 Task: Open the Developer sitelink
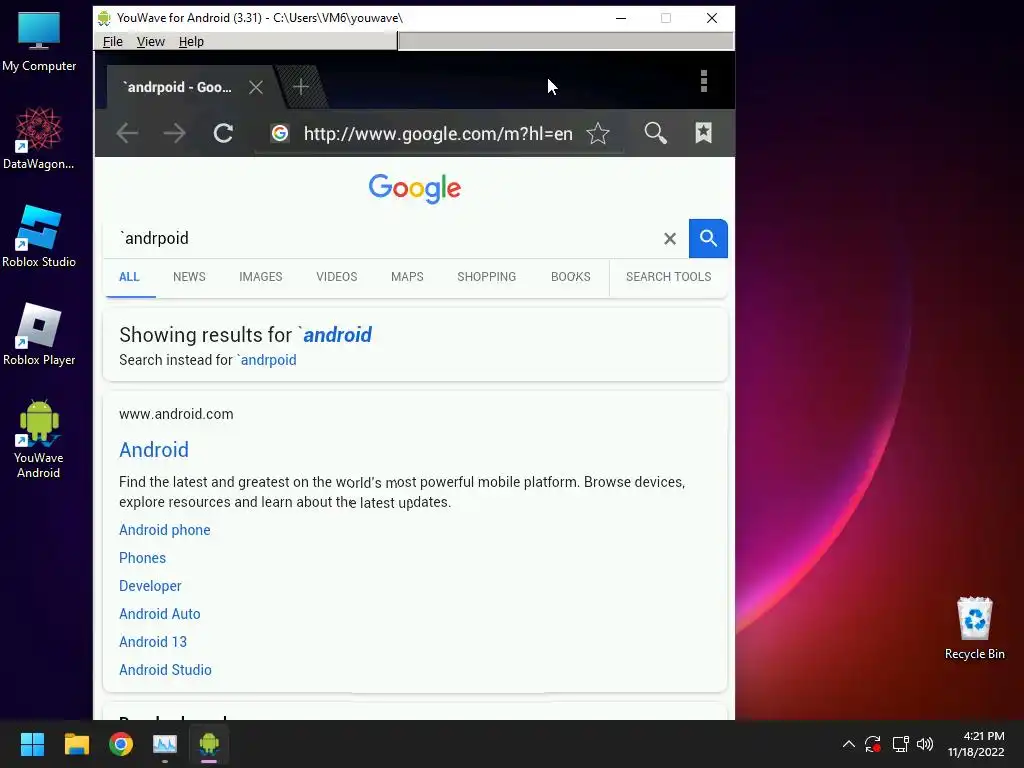click(x=150, y=586)
